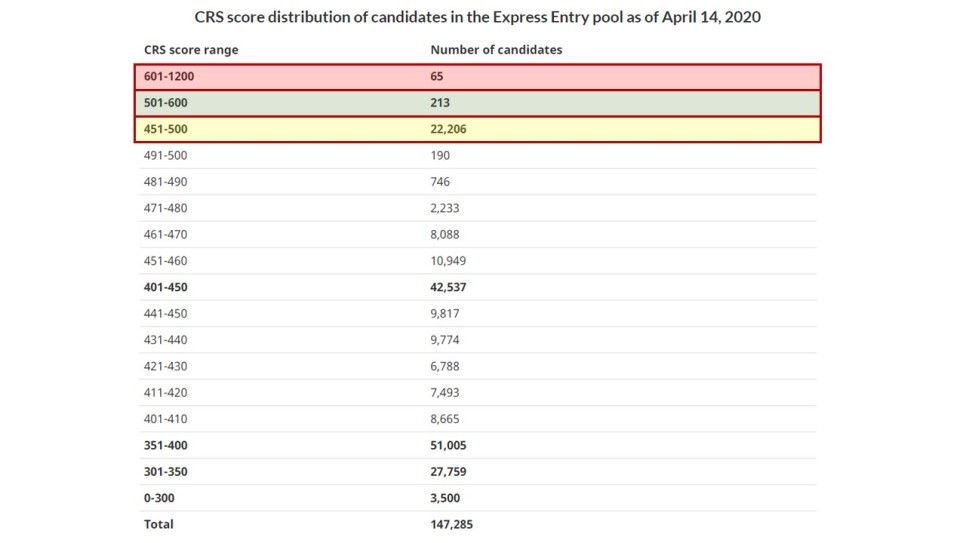The height and width of the screenshot is (543, 966).
Task: Click the 601-1200 score range cell
Action: (169, 76)
